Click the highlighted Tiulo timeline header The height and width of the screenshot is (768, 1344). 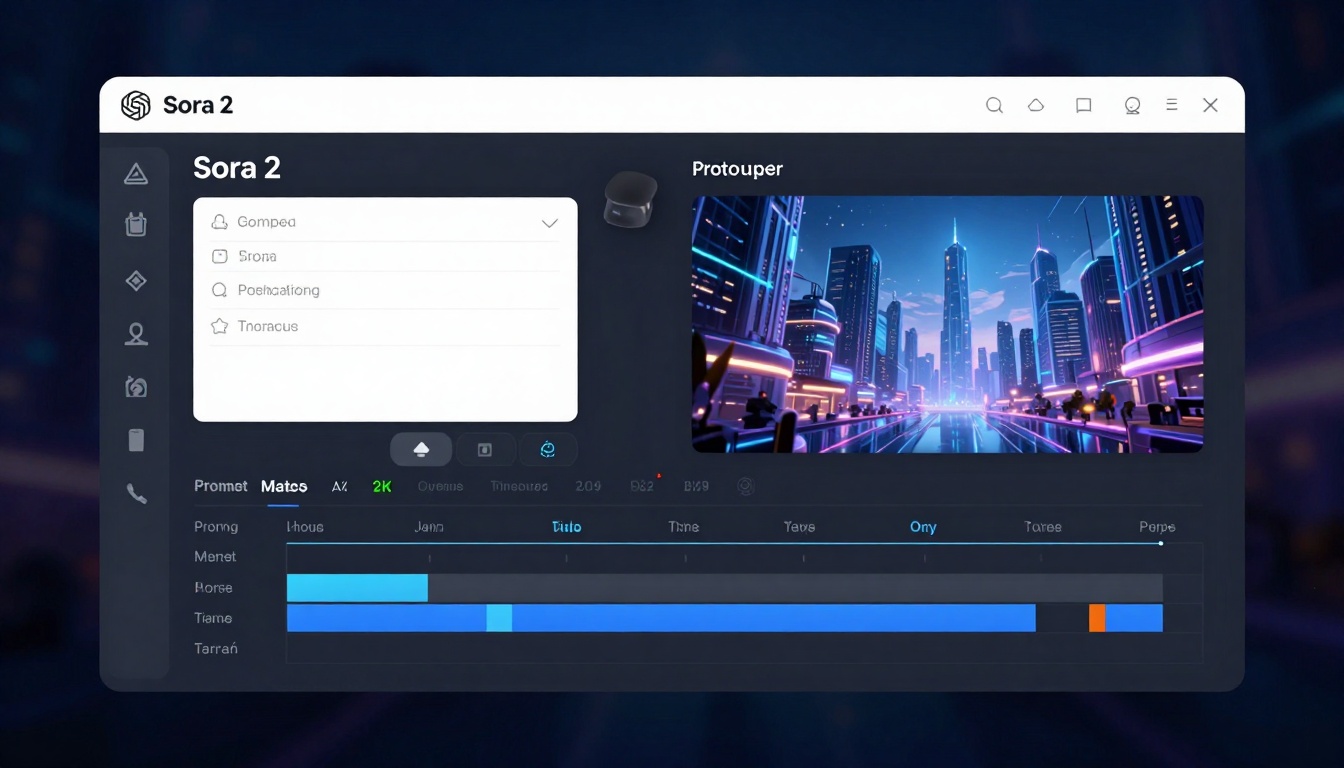coord(566,526)
